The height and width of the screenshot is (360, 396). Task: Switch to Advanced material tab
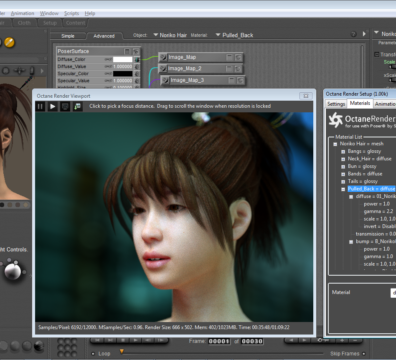tap(104, 36)
